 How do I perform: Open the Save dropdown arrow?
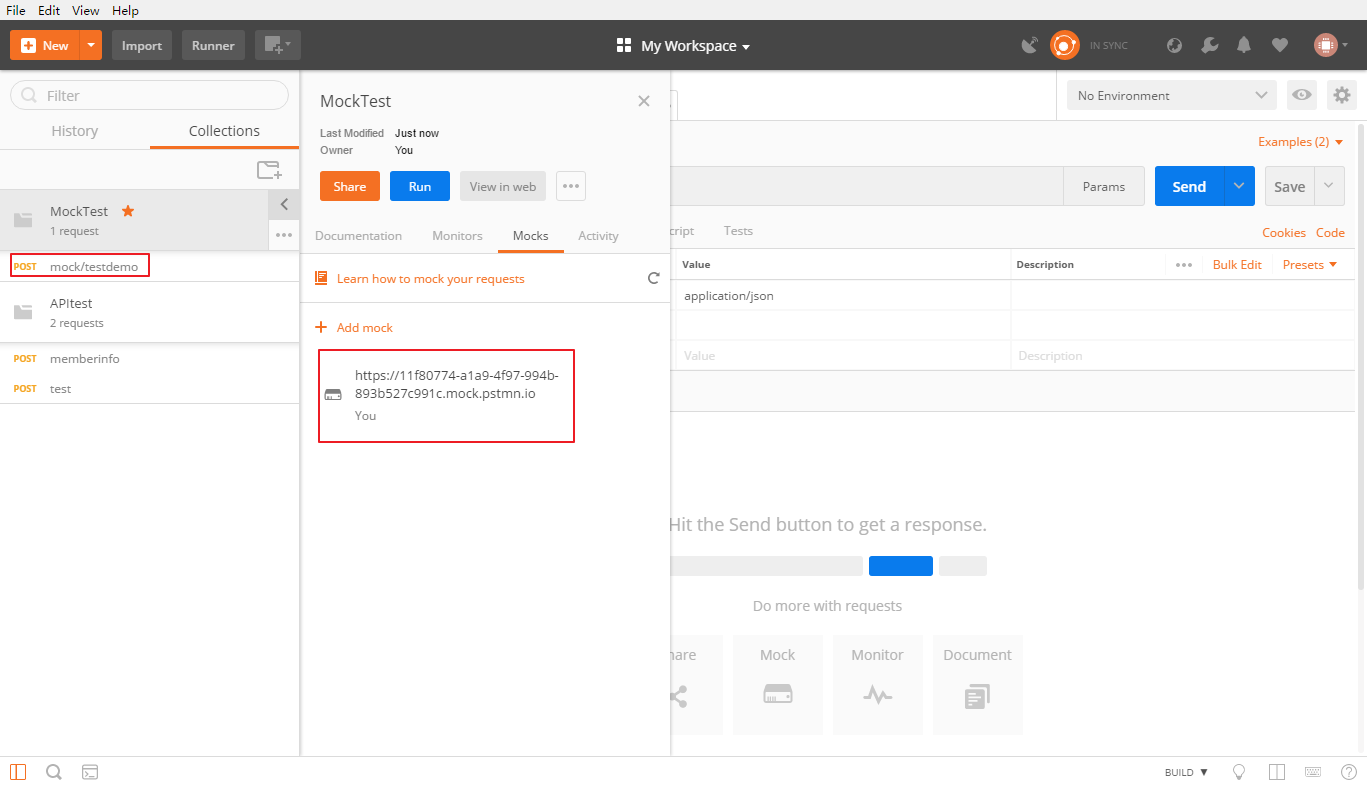[1329, 186]
